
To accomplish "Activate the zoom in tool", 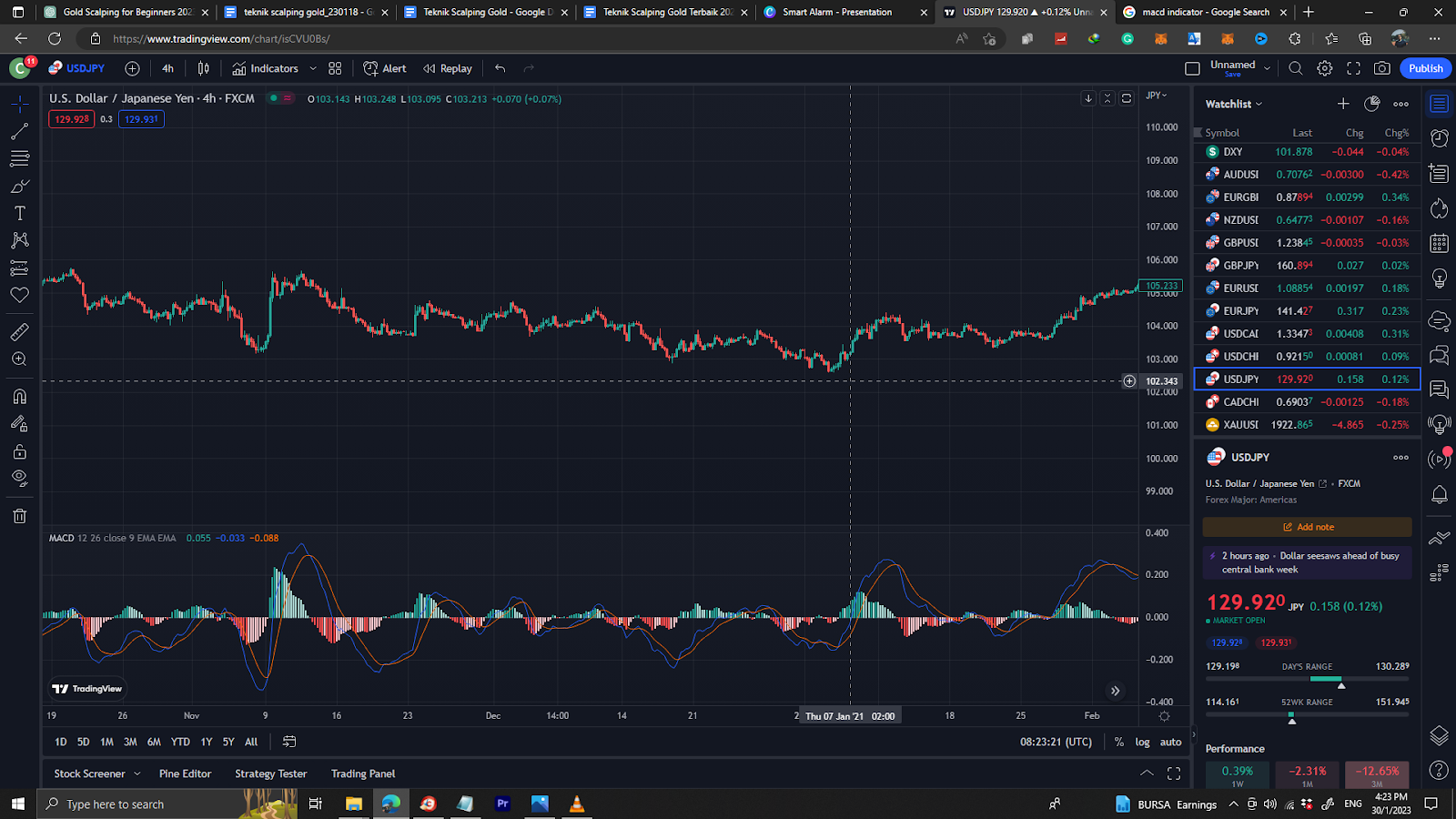I will click(19, 359).
